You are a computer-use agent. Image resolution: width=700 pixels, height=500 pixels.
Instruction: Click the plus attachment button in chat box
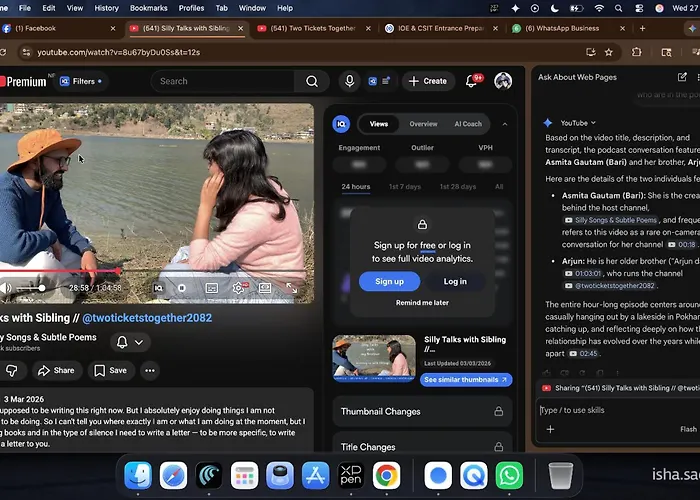point(550,429)
